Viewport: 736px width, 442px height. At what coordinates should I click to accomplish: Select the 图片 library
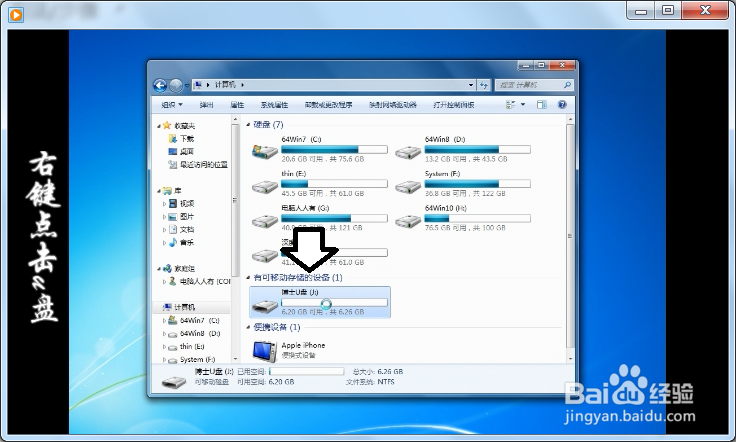click(186, 216)
